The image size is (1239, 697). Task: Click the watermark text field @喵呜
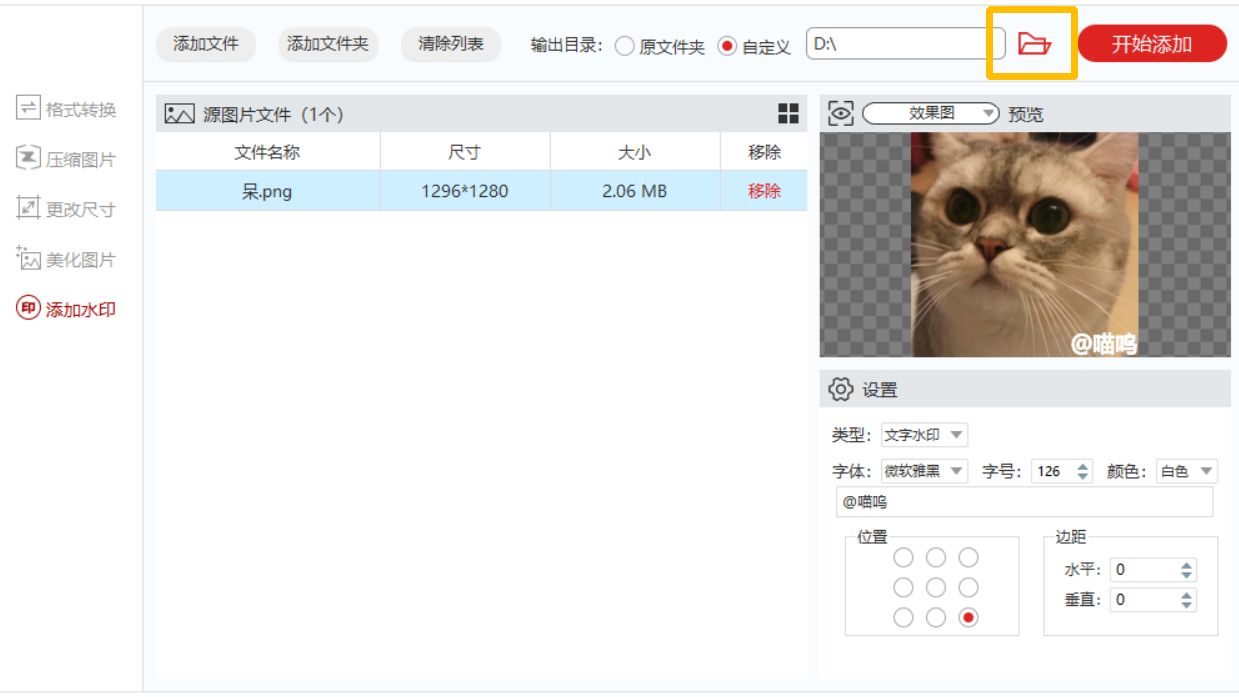click(1024, 502)
